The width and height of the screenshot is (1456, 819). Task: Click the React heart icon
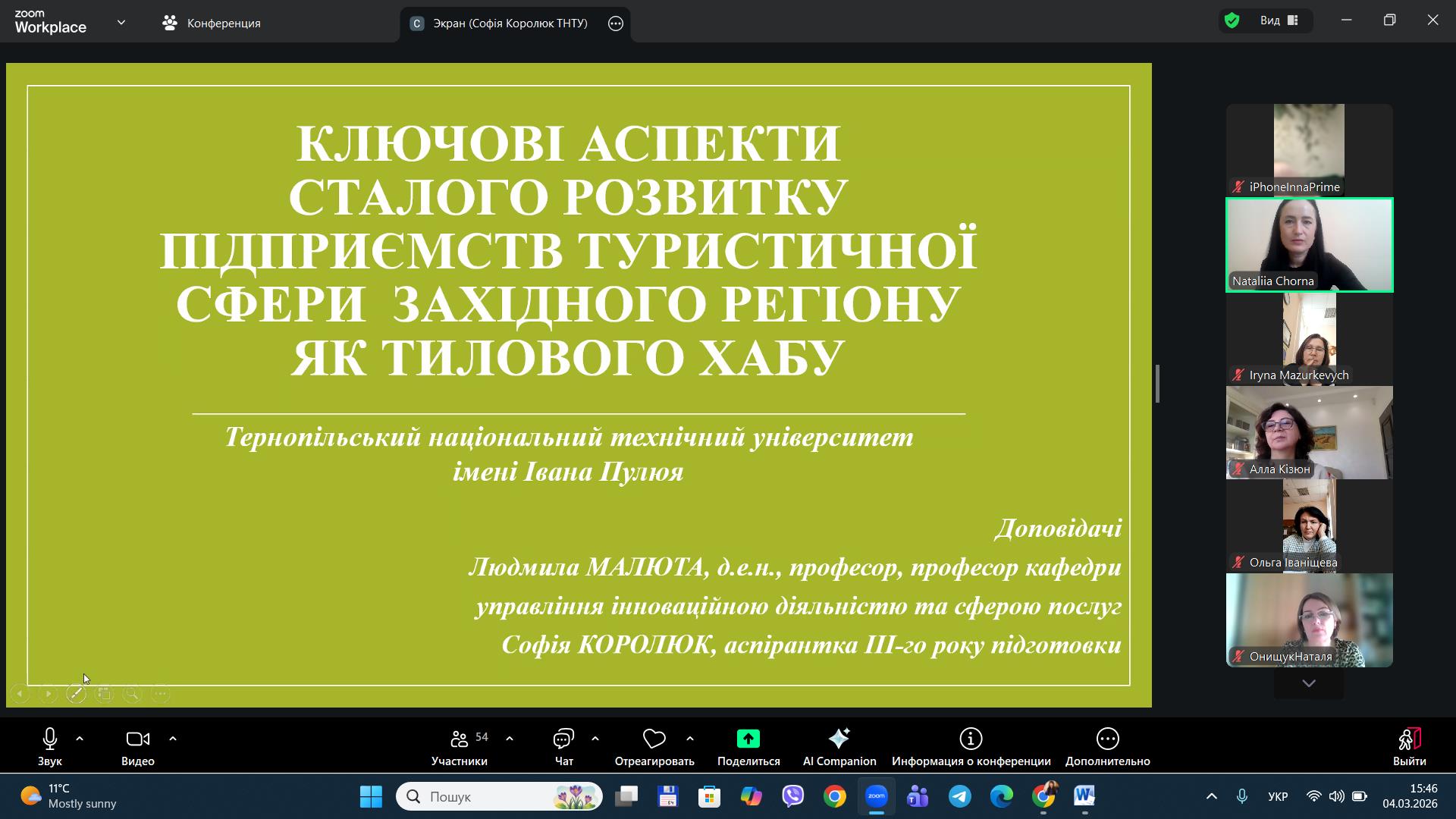coord(654,739)
